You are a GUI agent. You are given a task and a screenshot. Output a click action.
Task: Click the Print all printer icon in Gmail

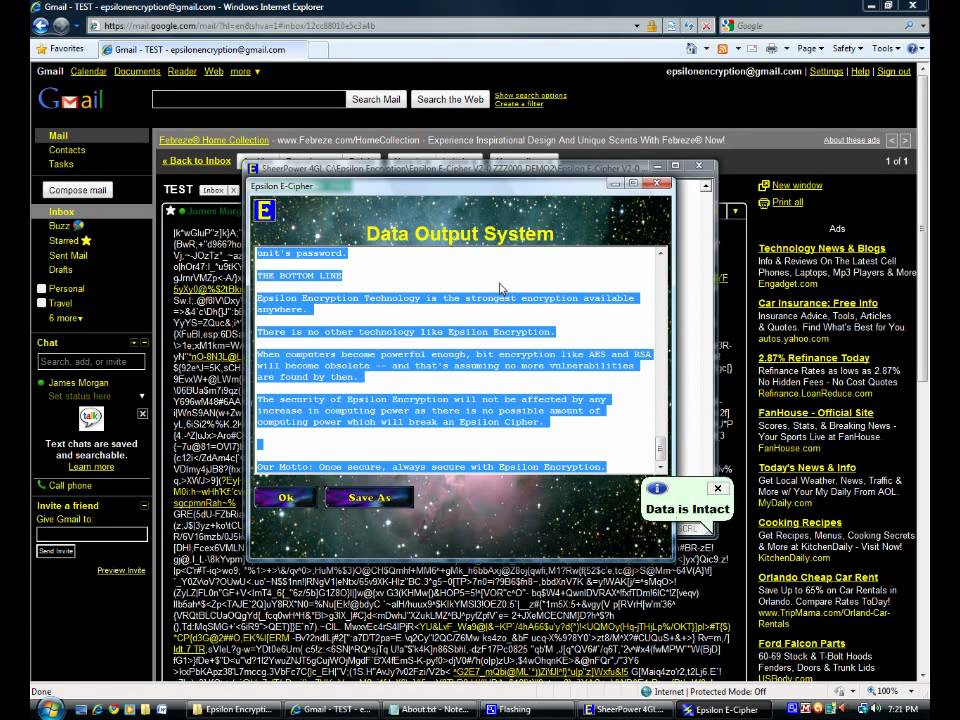click(763, 203)
